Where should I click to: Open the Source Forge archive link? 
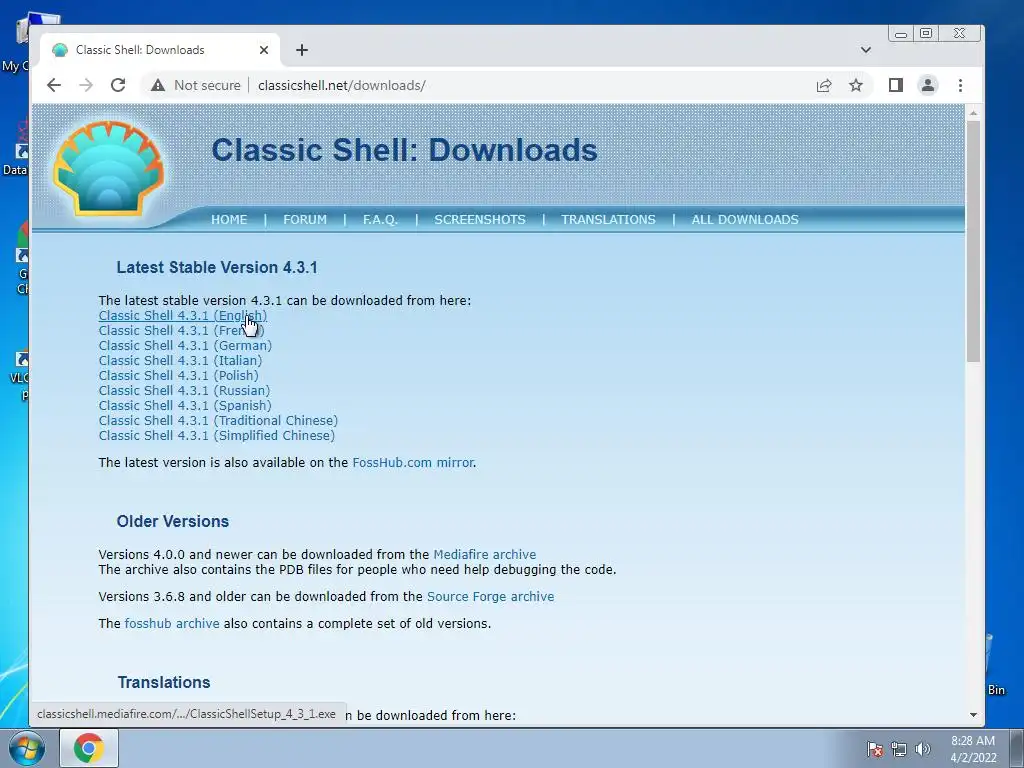coord(490,596)
